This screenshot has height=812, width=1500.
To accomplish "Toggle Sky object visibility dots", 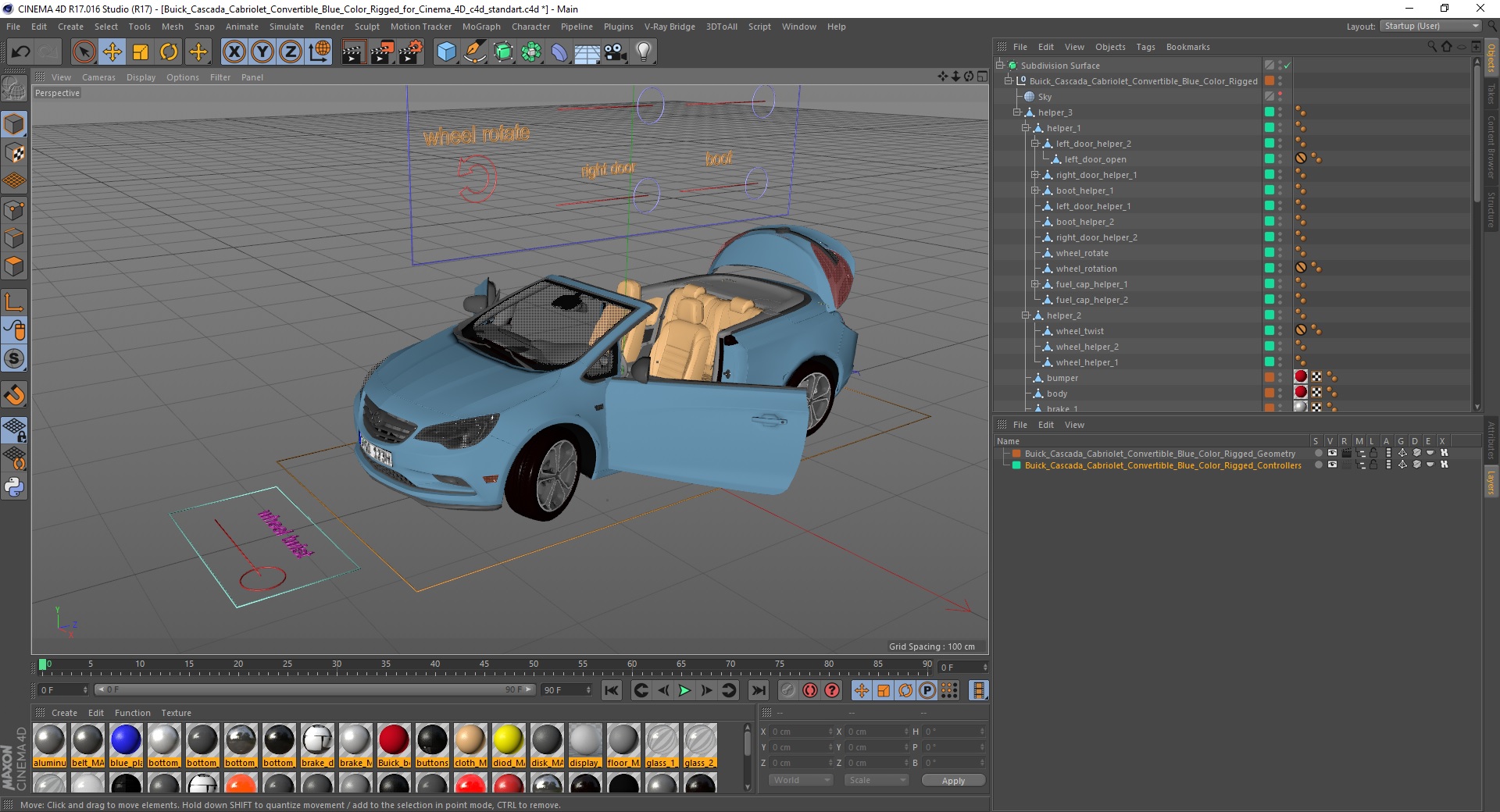I will 1280,97.
